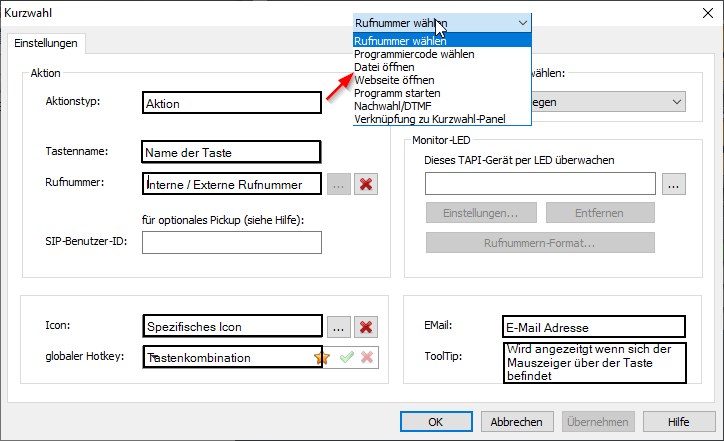Click the ellipsis button beside Rufnummer field
724x441 pixels.
pos(339,184)
